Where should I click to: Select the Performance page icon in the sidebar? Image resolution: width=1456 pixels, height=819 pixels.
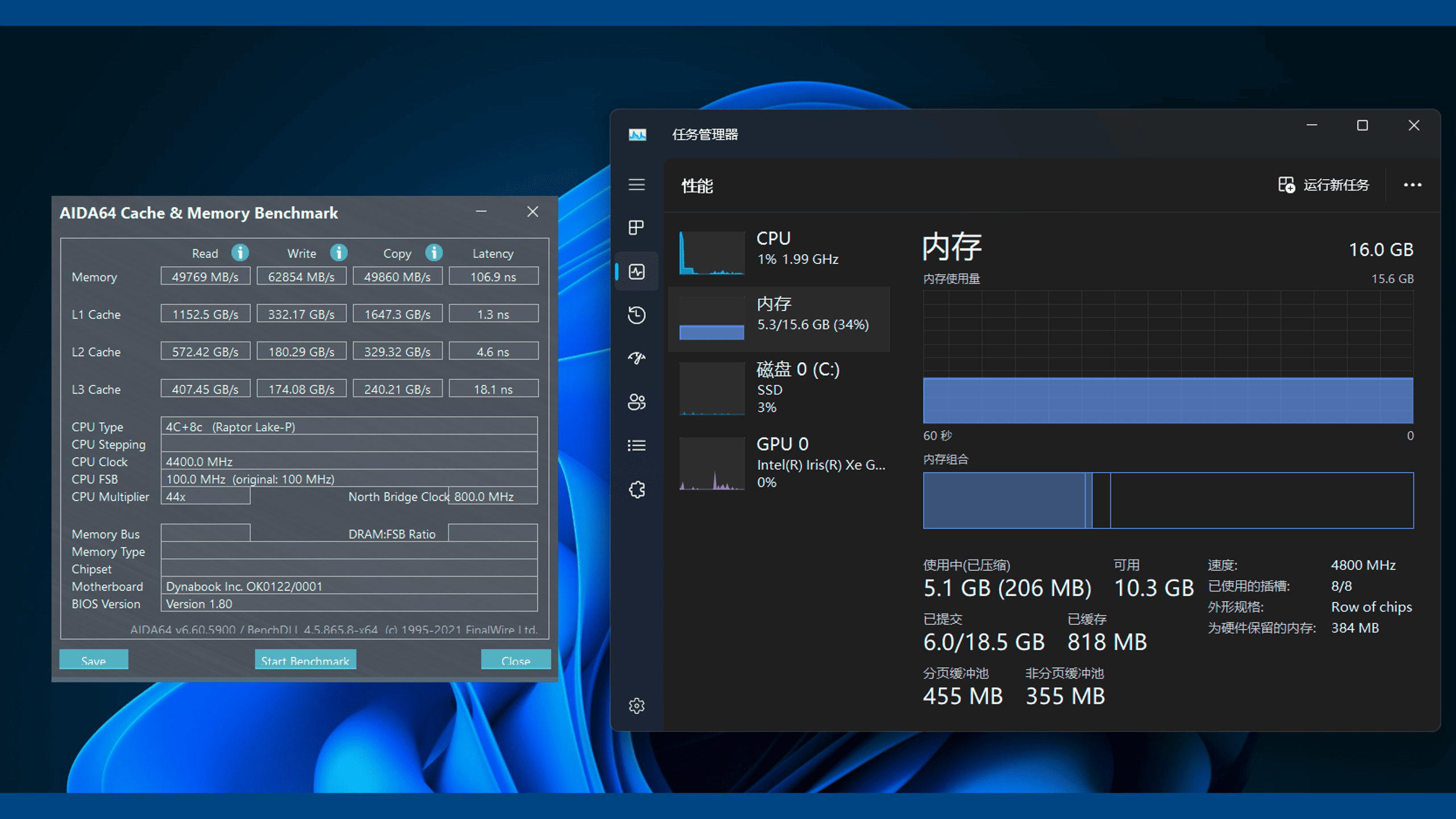[636, 272]
